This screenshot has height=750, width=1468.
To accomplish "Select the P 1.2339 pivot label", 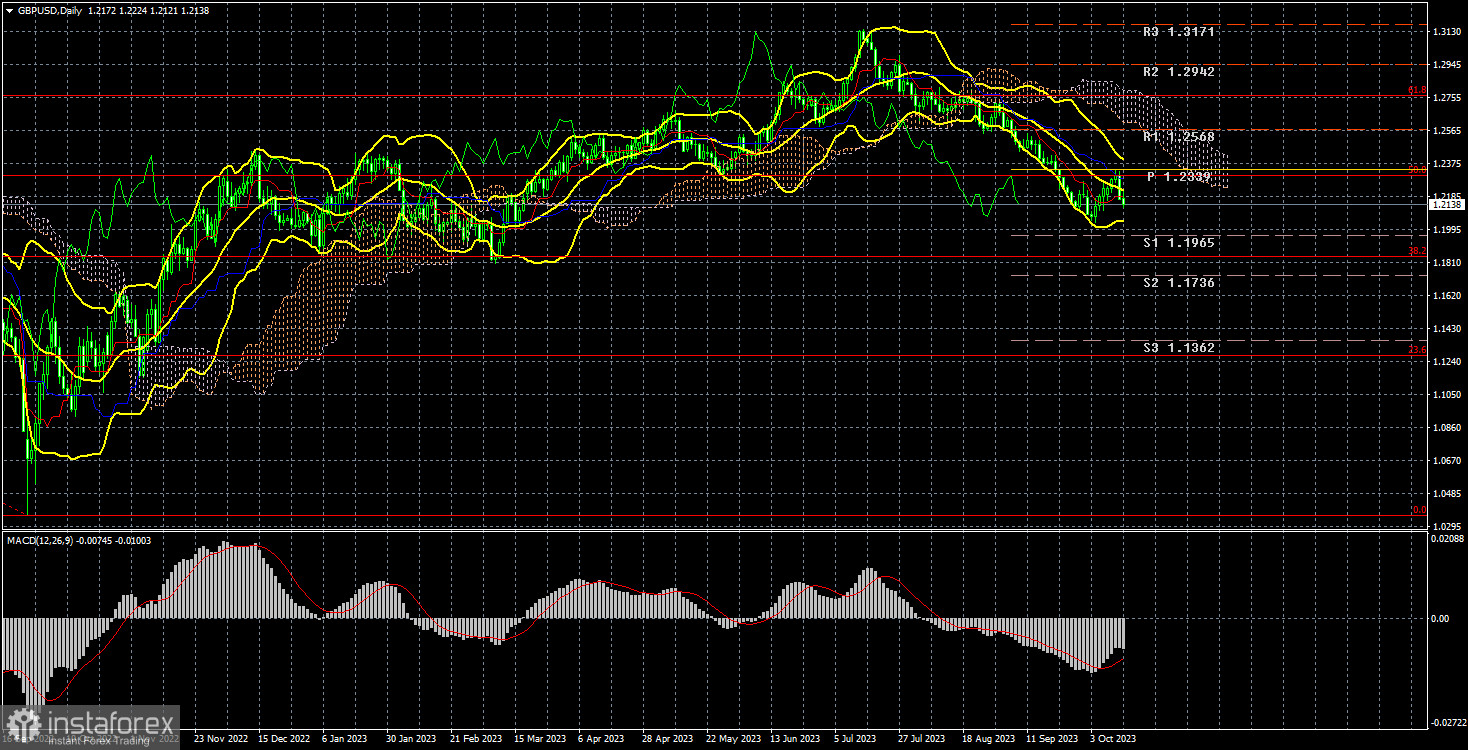I will tap(1179, 176).
